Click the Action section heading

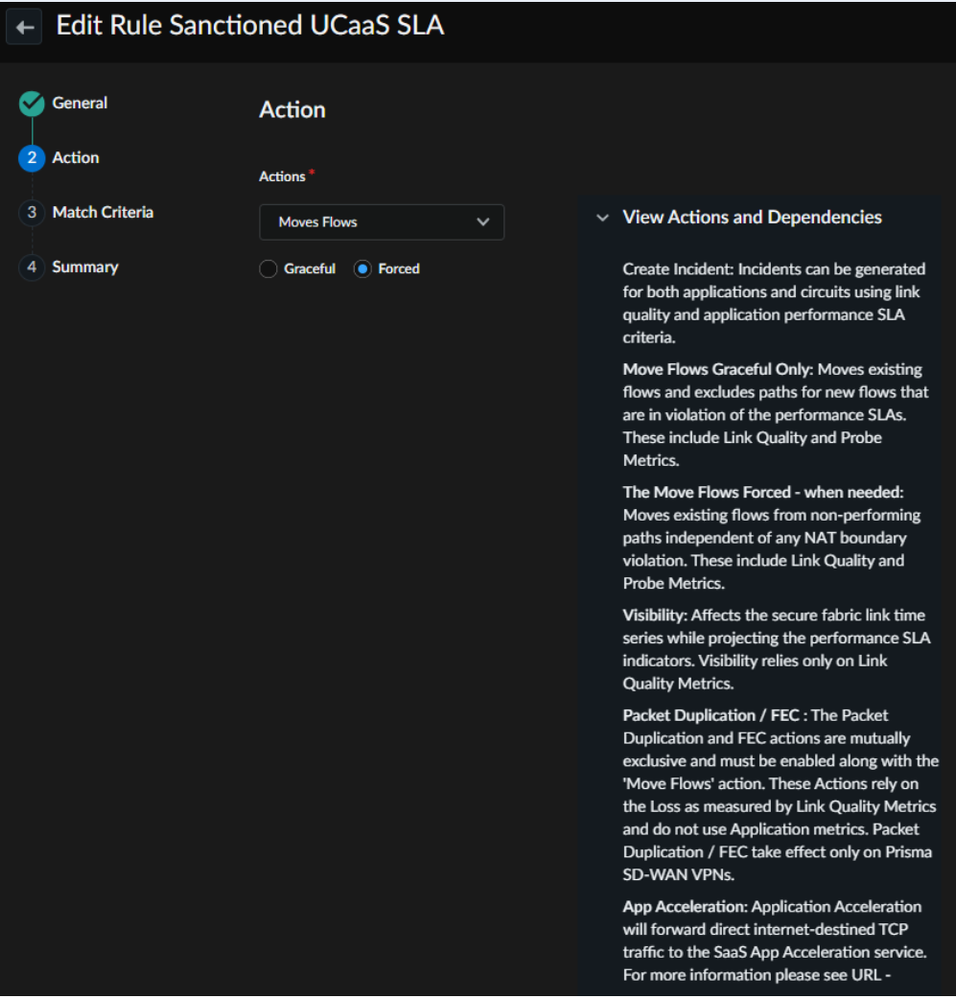[x=292, y=110]
